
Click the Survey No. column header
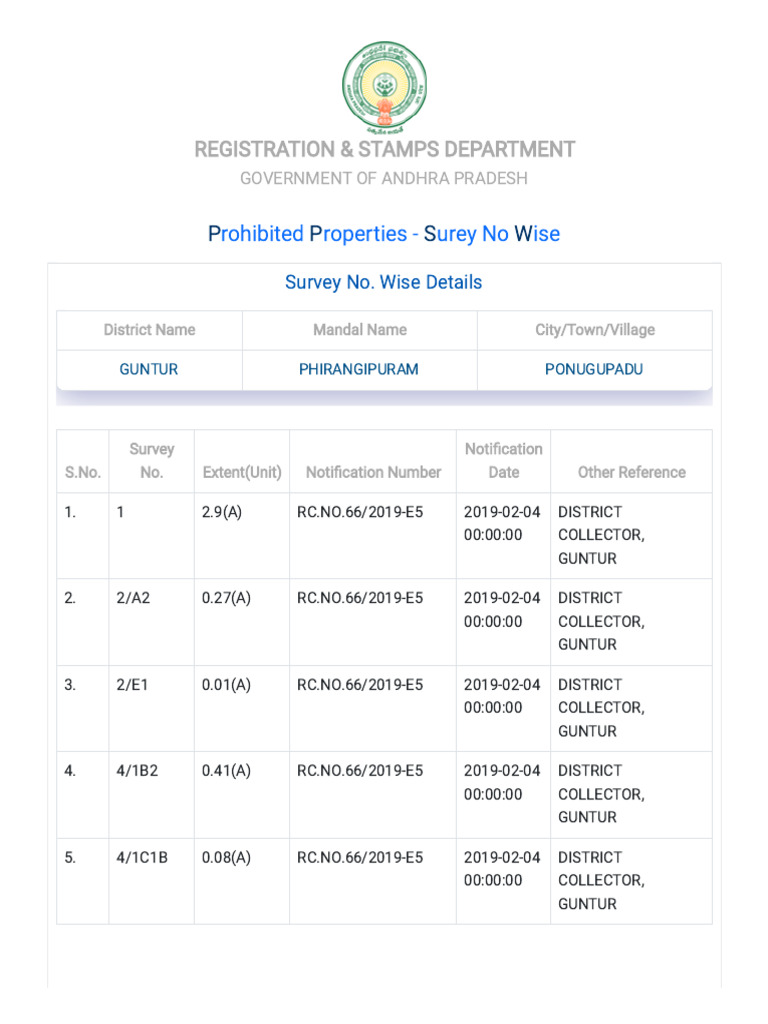tap(152, 461)
